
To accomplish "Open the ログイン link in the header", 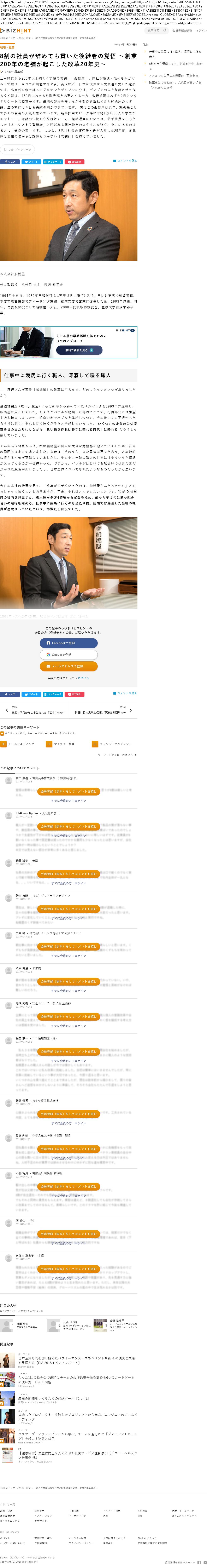I will point(201,30).
